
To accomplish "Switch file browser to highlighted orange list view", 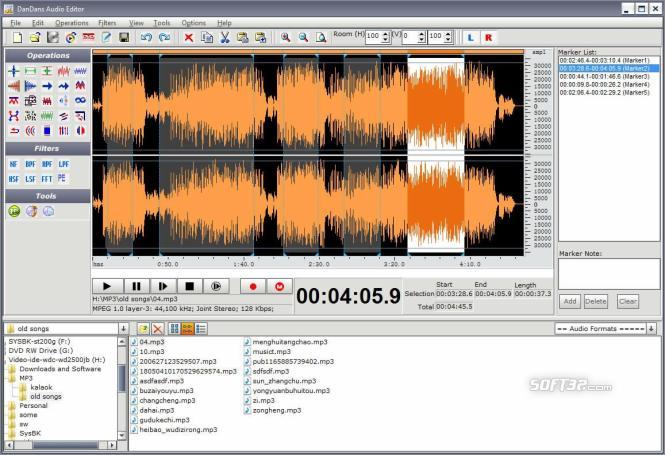I will [187, 329].
